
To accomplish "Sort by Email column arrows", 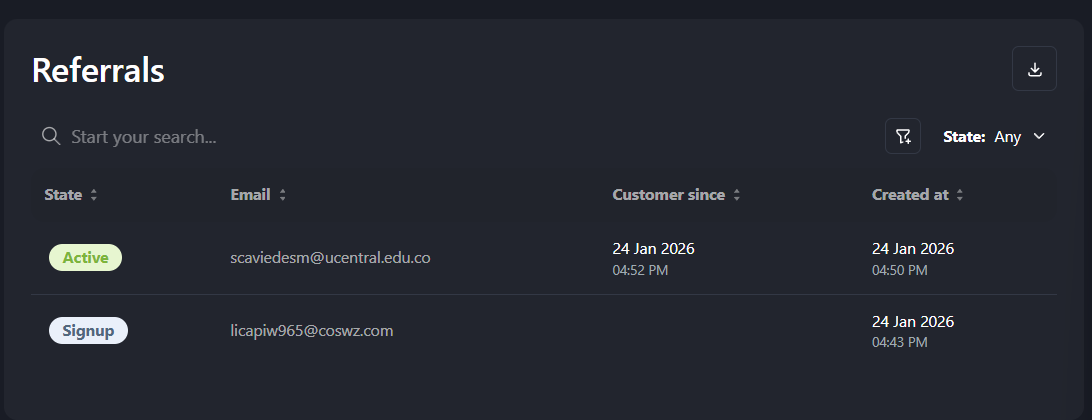I will (283, 196).
